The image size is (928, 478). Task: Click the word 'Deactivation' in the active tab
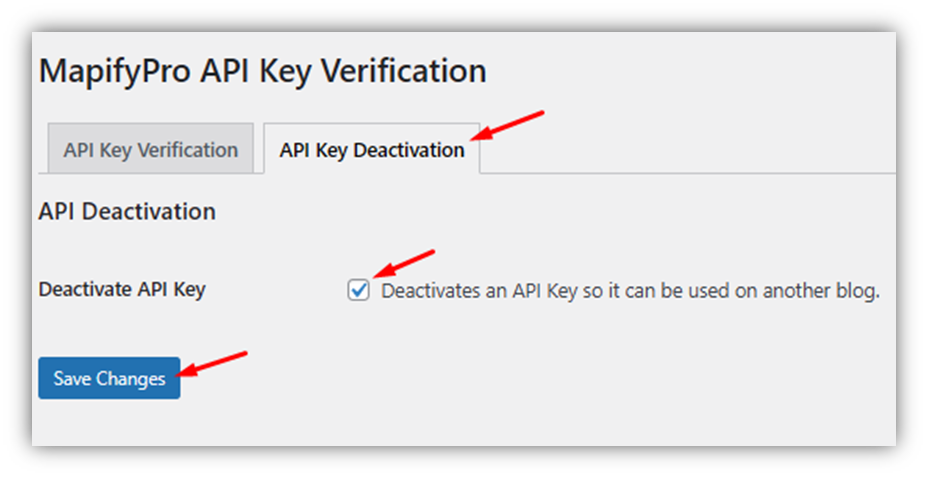(x=409, y=150)
